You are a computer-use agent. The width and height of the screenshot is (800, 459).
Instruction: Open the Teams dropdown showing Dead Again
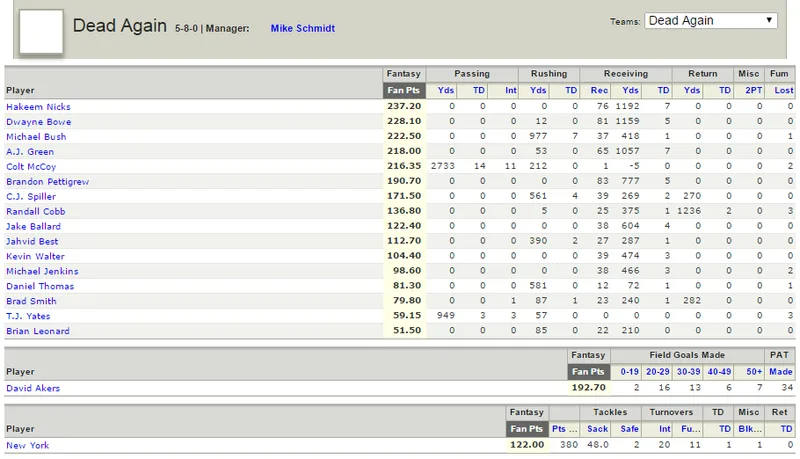(710, 20)
